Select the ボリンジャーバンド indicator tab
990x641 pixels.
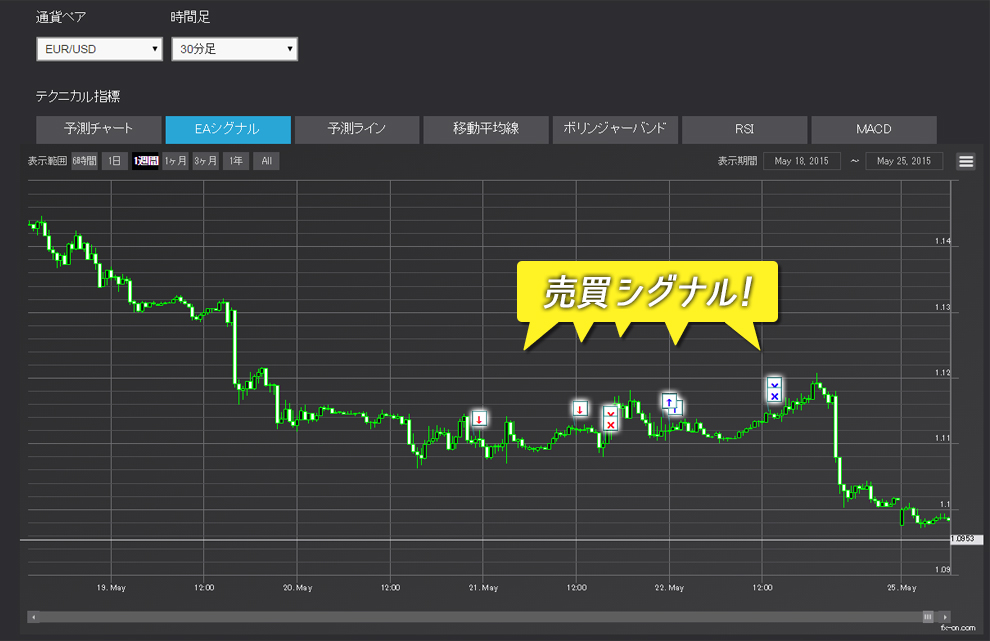[x=615, y=129]
